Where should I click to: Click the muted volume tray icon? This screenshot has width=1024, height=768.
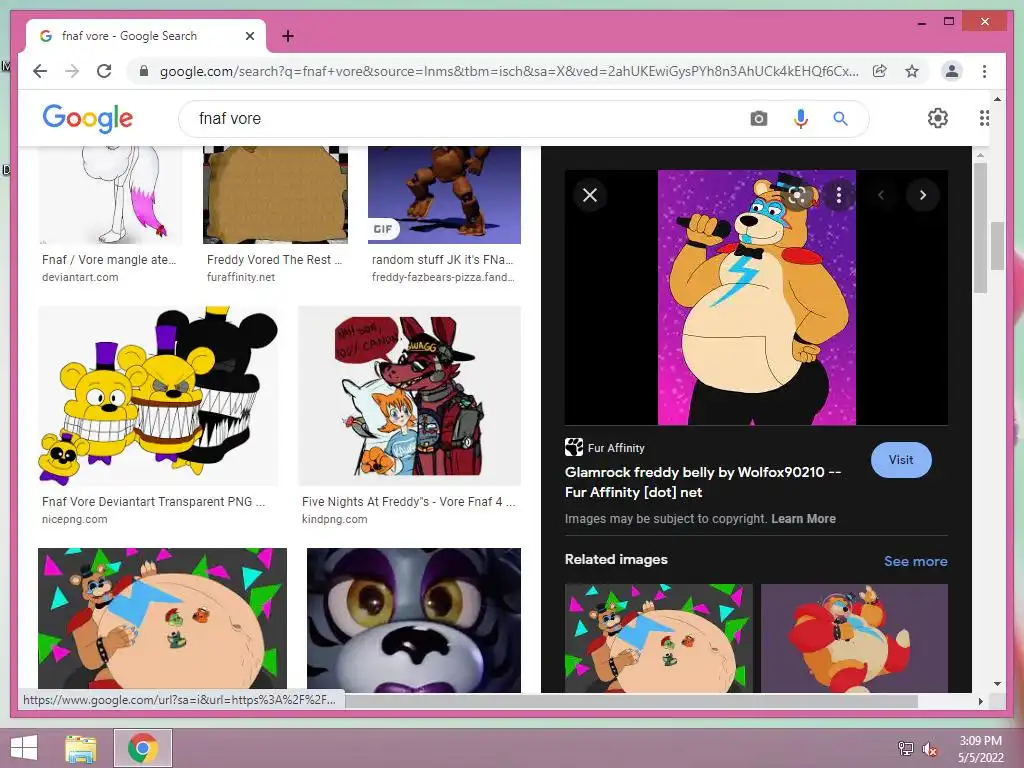[930, 748]
